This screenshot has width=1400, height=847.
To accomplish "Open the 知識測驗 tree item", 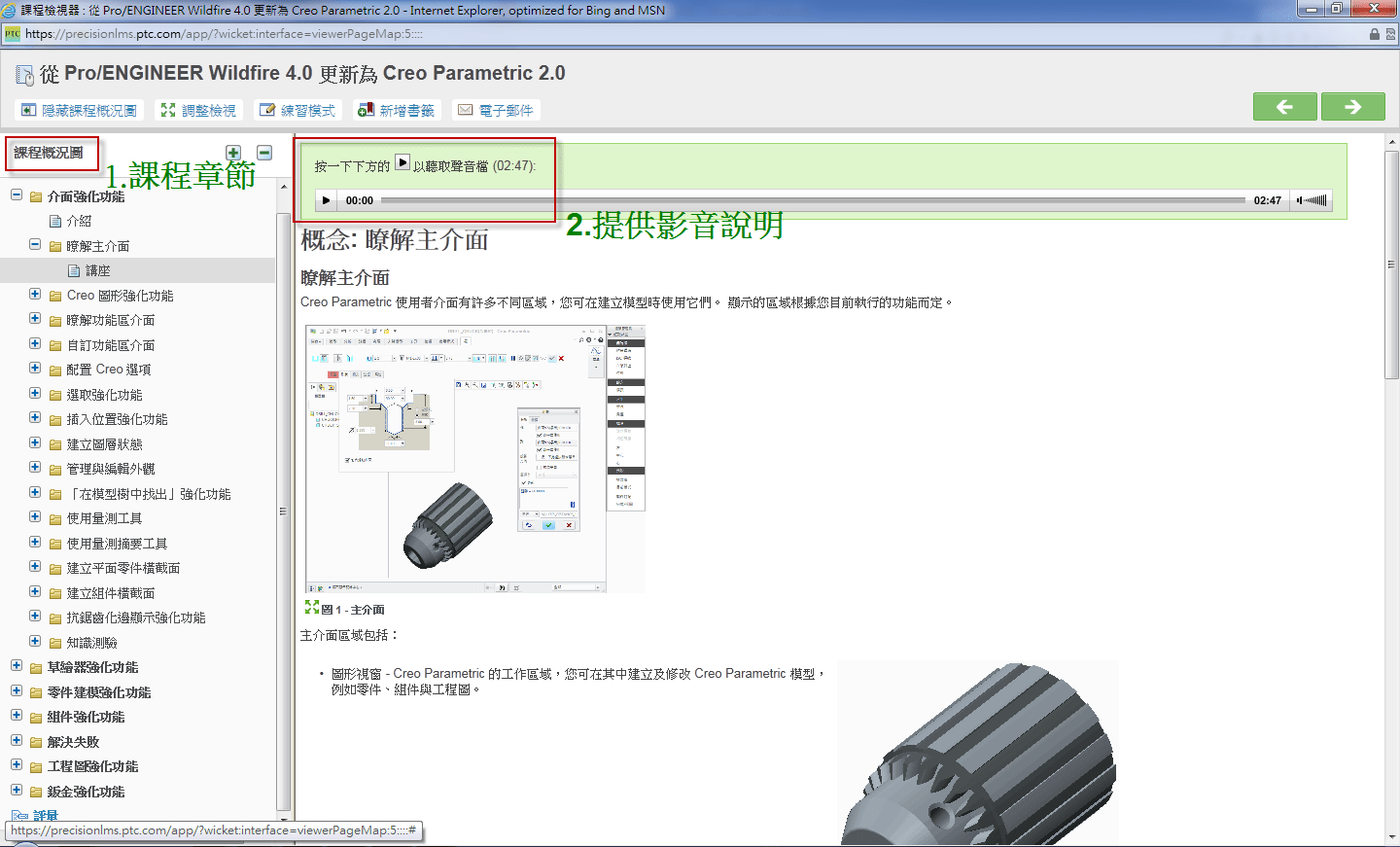I will coord(91,643).
